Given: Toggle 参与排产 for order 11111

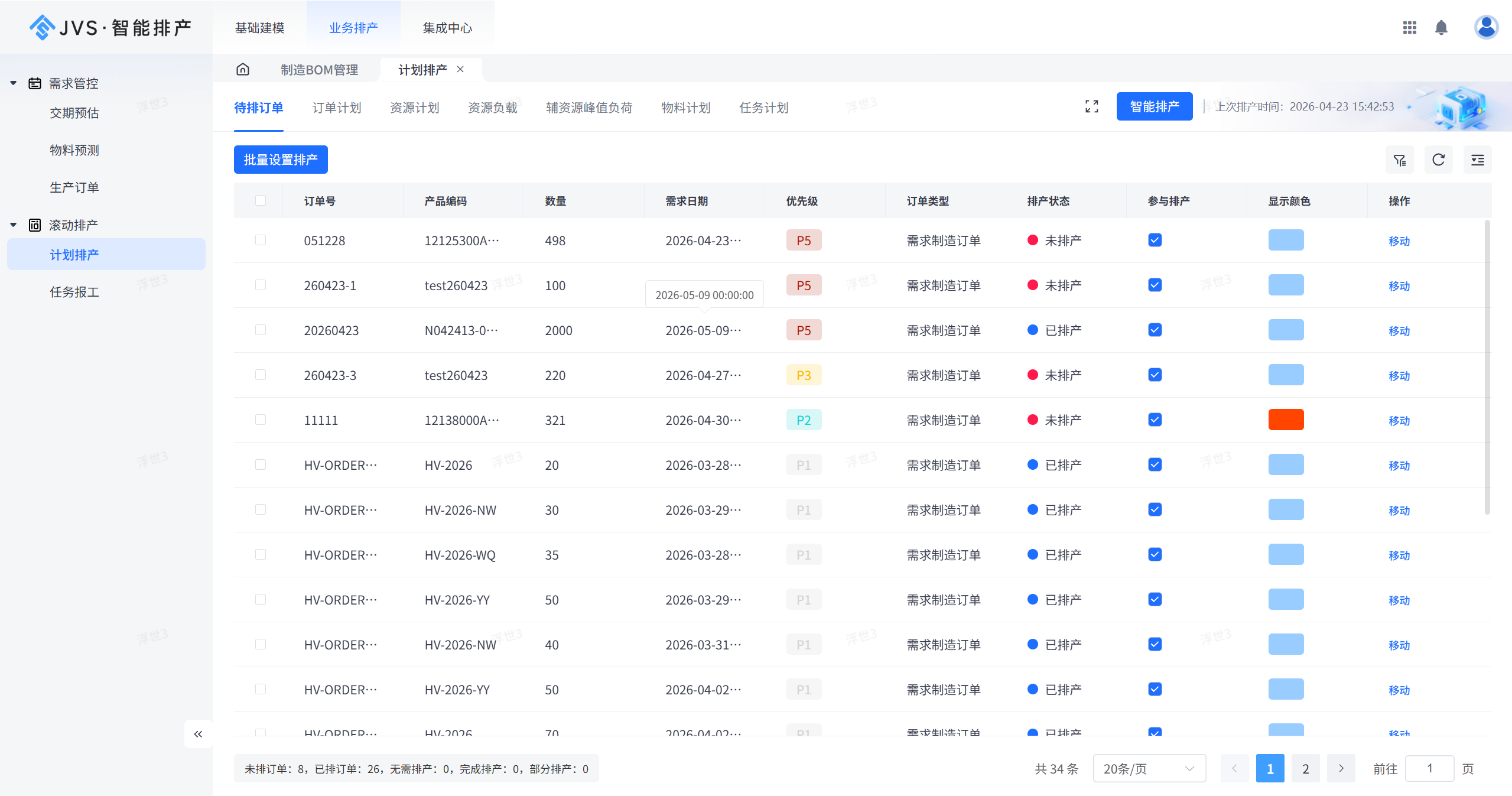Looking at the screenshot, I should coord(1155,420).
